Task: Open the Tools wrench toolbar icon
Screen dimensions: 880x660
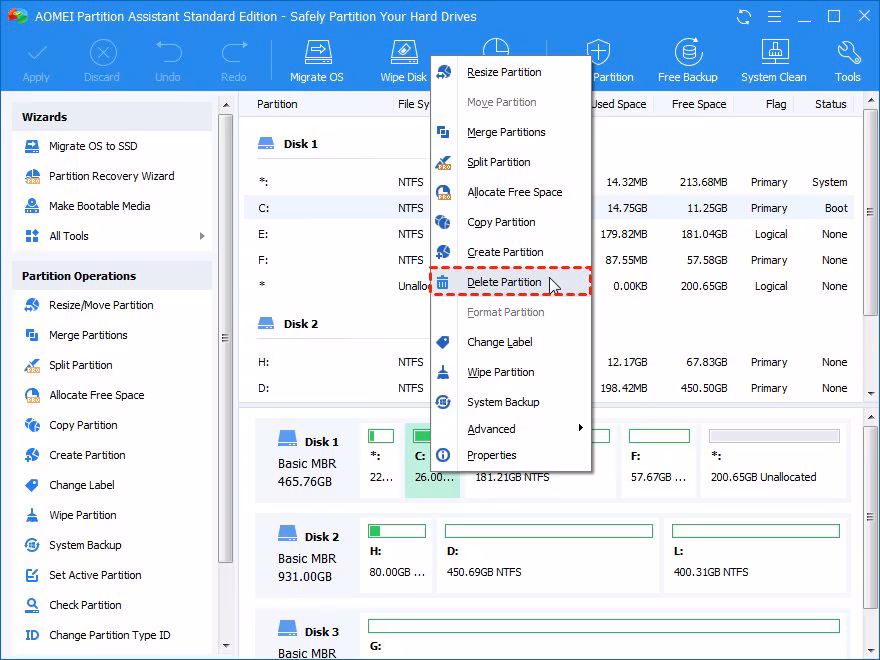Action: (x=847, y=61)
